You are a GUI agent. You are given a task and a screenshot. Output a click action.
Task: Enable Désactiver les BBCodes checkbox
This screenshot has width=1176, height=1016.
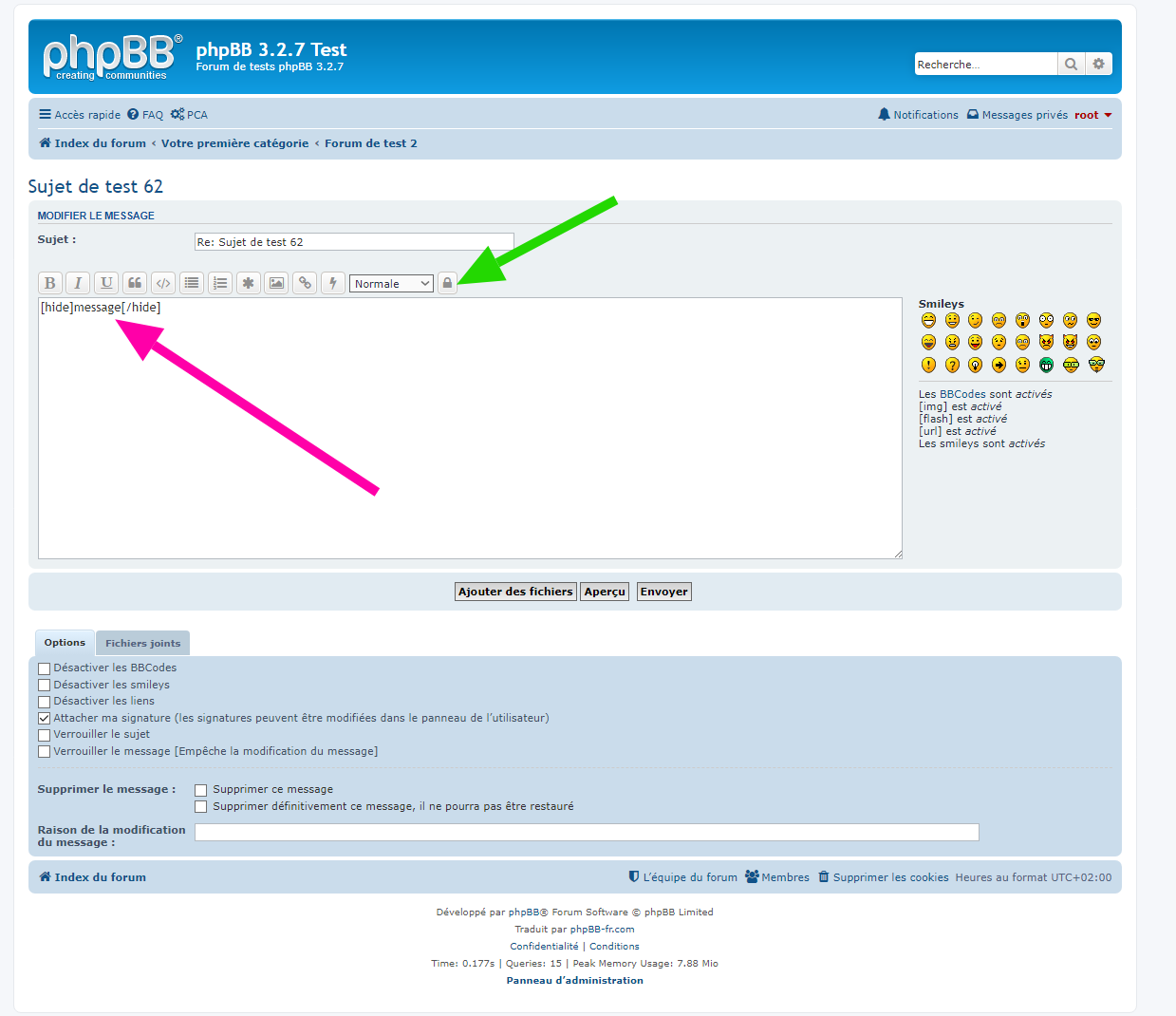coord(44,668)
